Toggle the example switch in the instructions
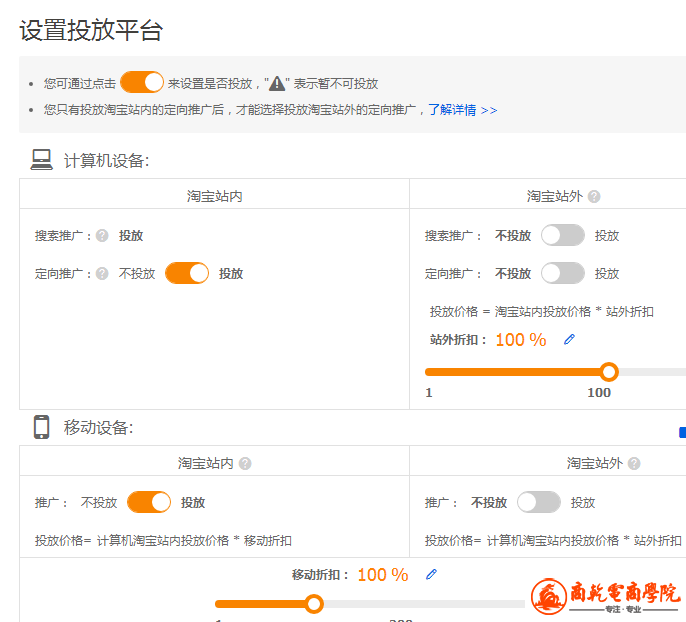The image size is (686, 622). click(142, 82)
